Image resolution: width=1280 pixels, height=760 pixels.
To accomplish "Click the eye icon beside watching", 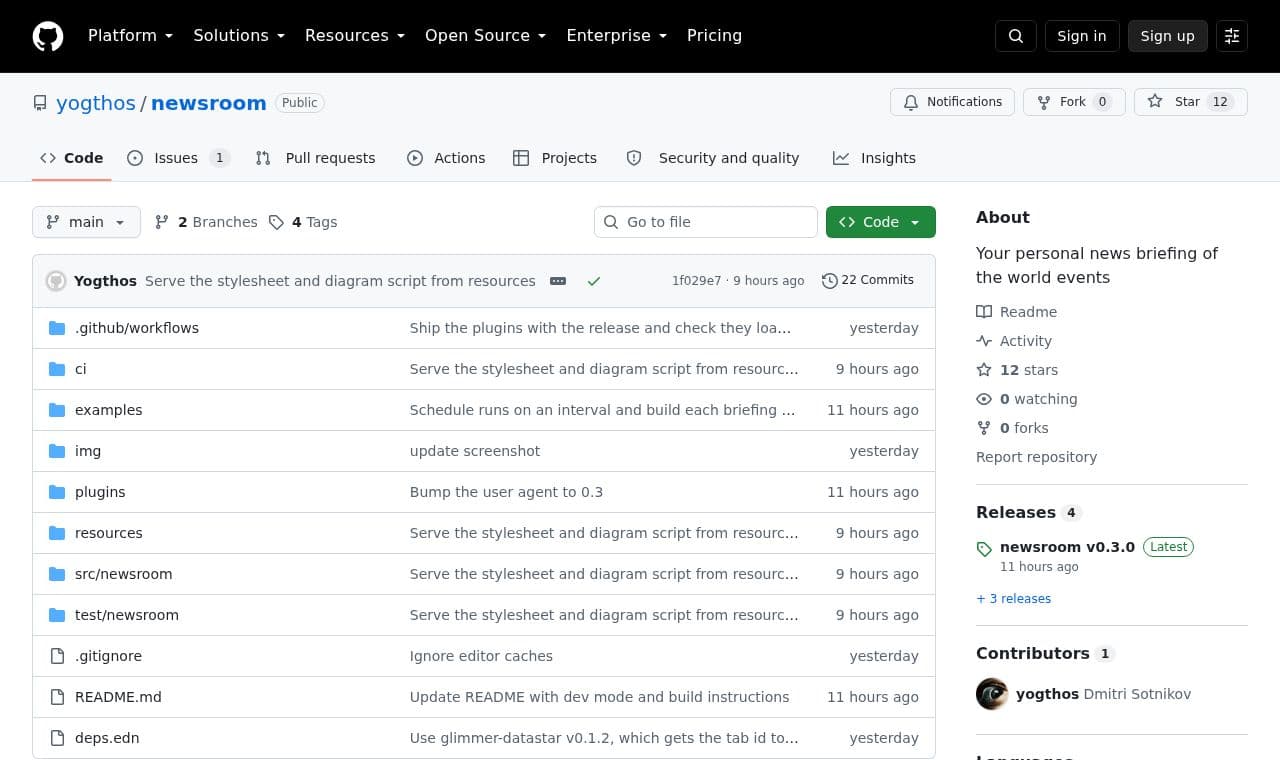I will 984,399.
